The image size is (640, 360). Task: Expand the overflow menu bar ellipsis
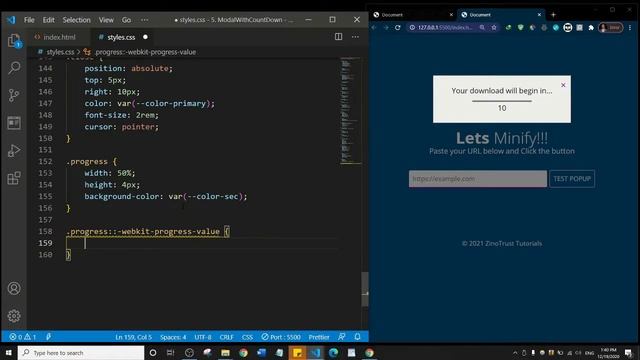[144, 20]
